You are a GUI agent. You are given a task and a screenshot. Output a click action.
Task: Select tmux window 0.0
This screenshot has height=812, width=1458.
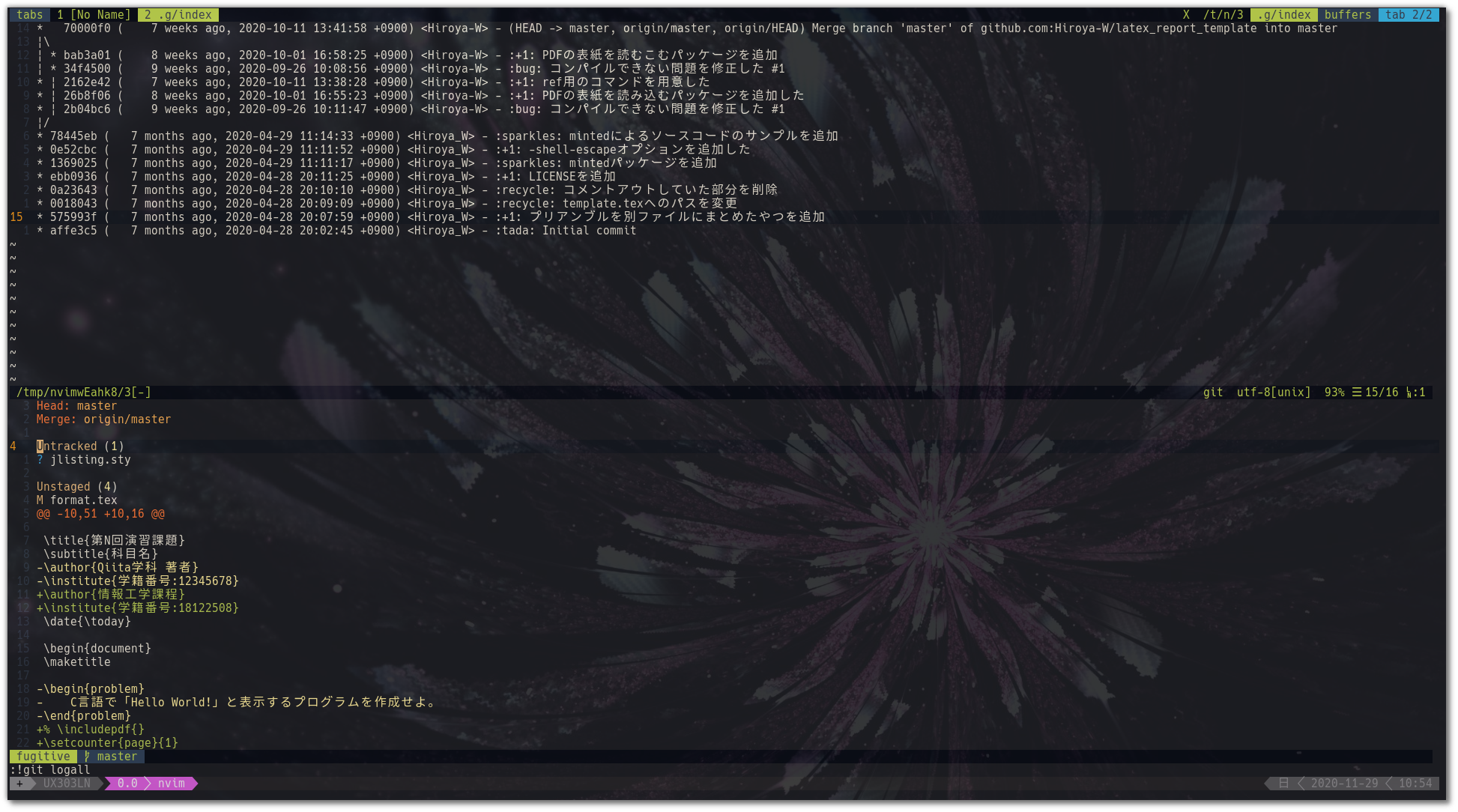[127, 784]
